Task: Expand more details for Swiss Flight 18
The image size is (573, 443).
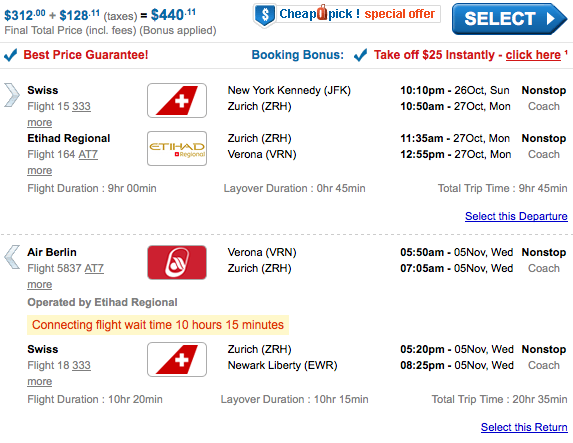Action: (39, 382)
